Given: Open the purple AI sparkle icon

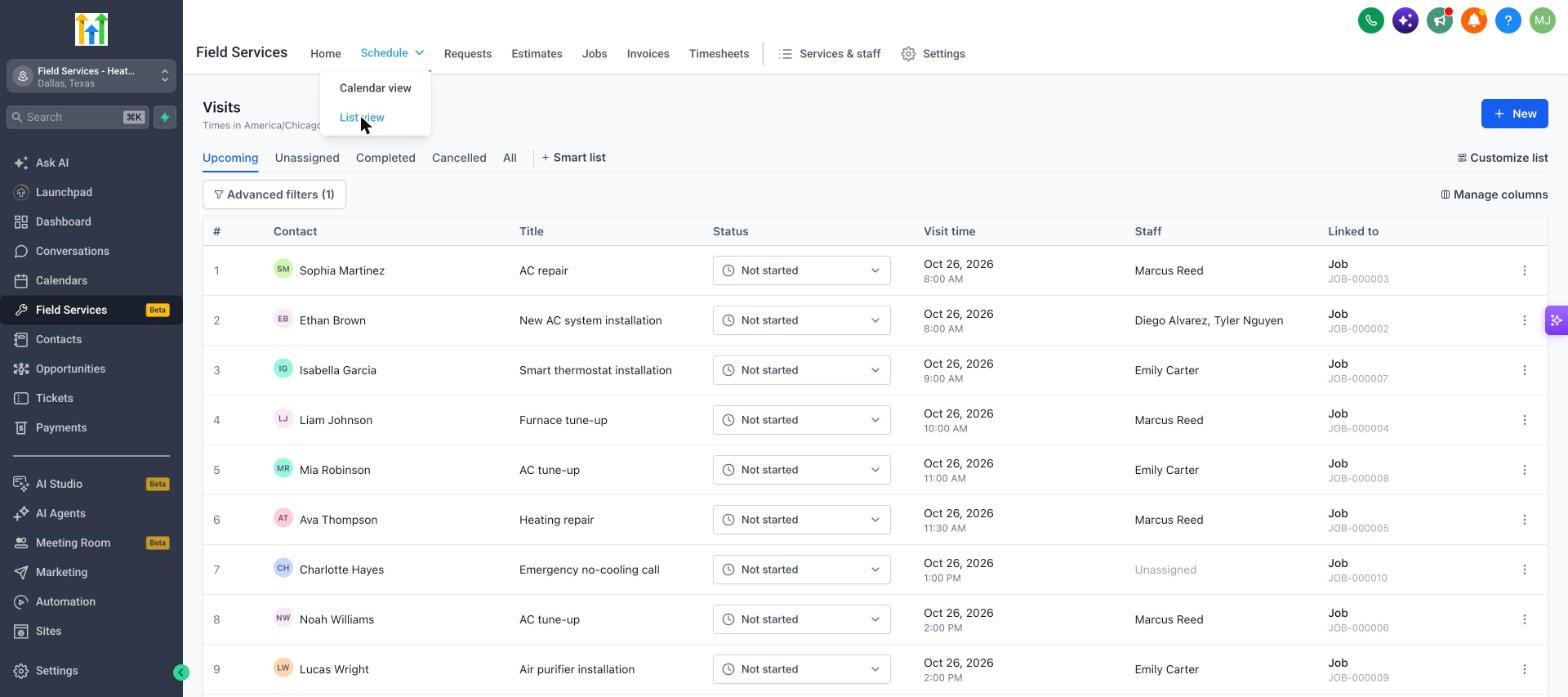Looking at the screenshot, I should click(x=1405, y=20).
